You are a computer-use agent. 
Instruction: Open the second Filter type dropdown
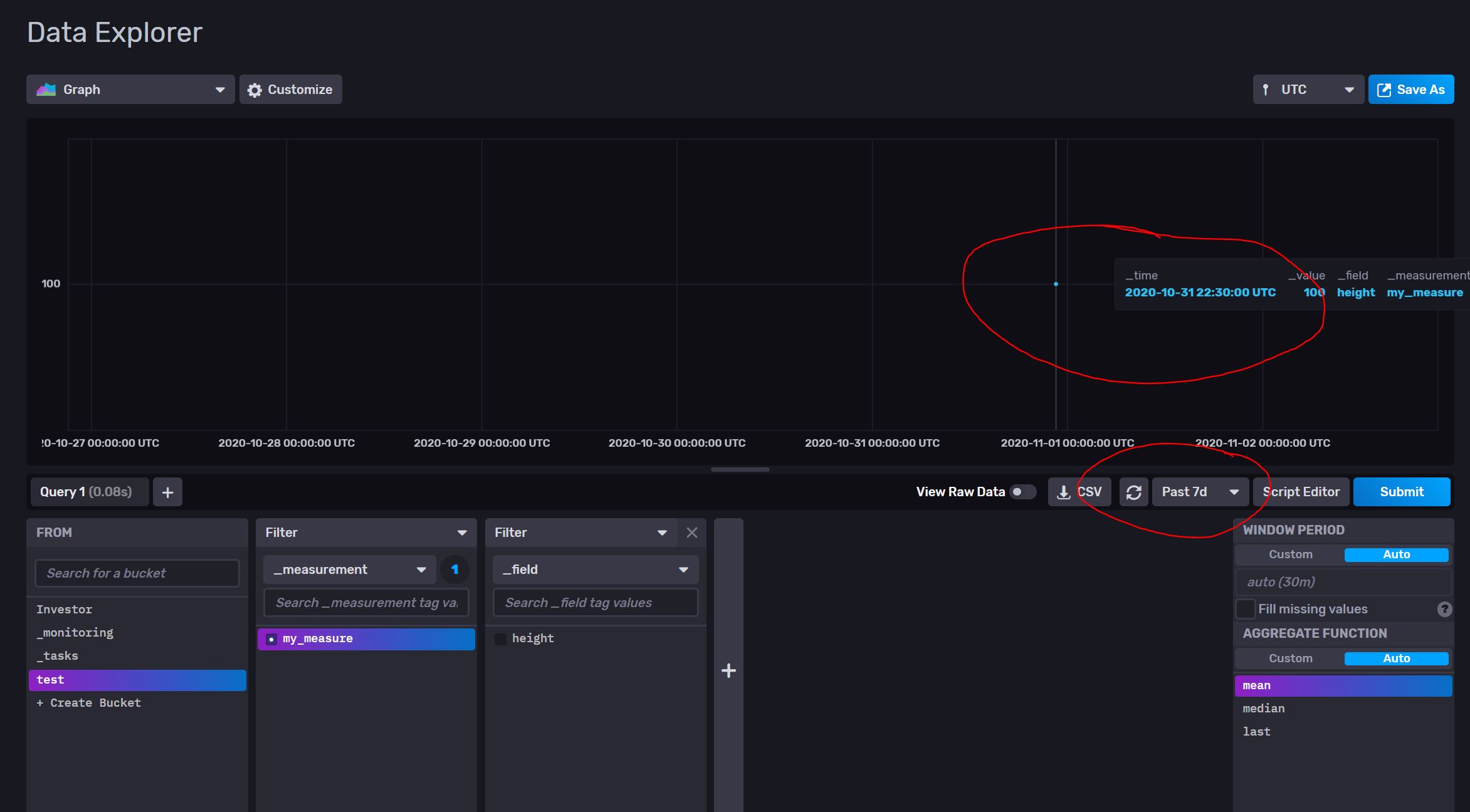click(582, 533)
